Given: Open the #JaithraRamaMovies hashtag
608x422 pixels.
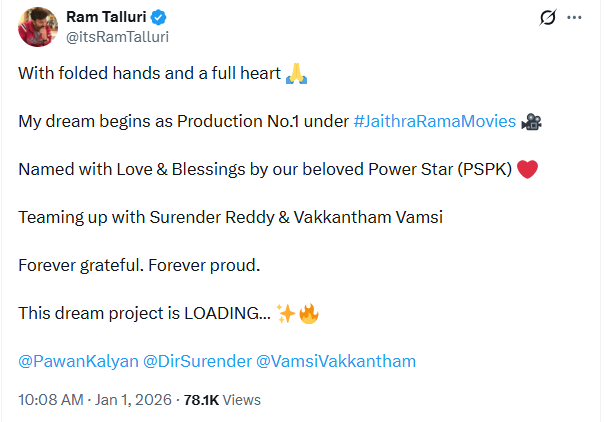Looking at the screenshot, I should click(434, 121).
